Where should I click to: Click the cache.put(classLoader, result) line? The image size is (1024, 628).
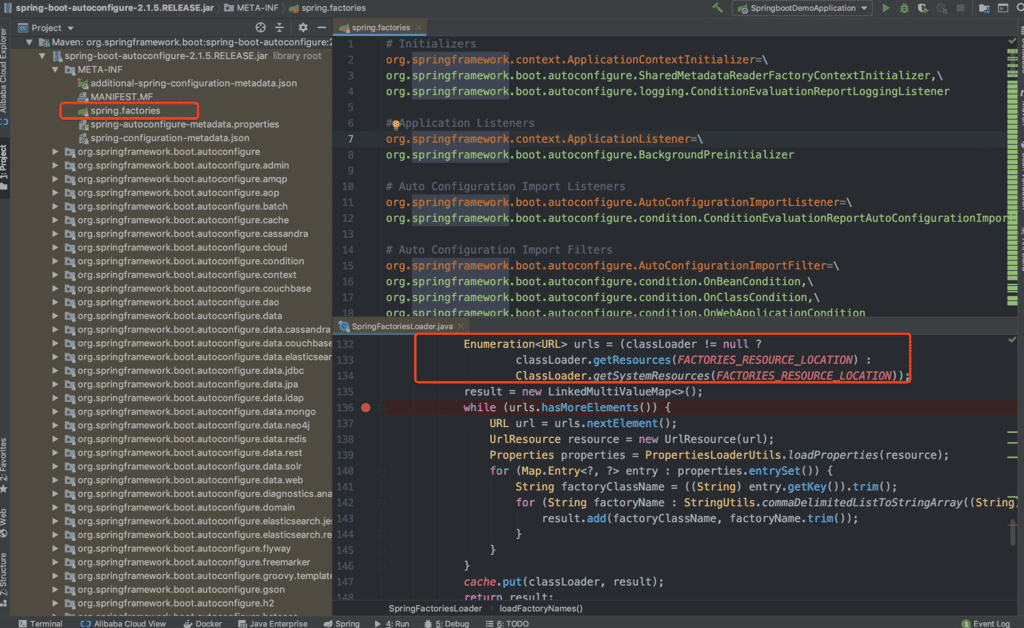(x=564, y=582)
